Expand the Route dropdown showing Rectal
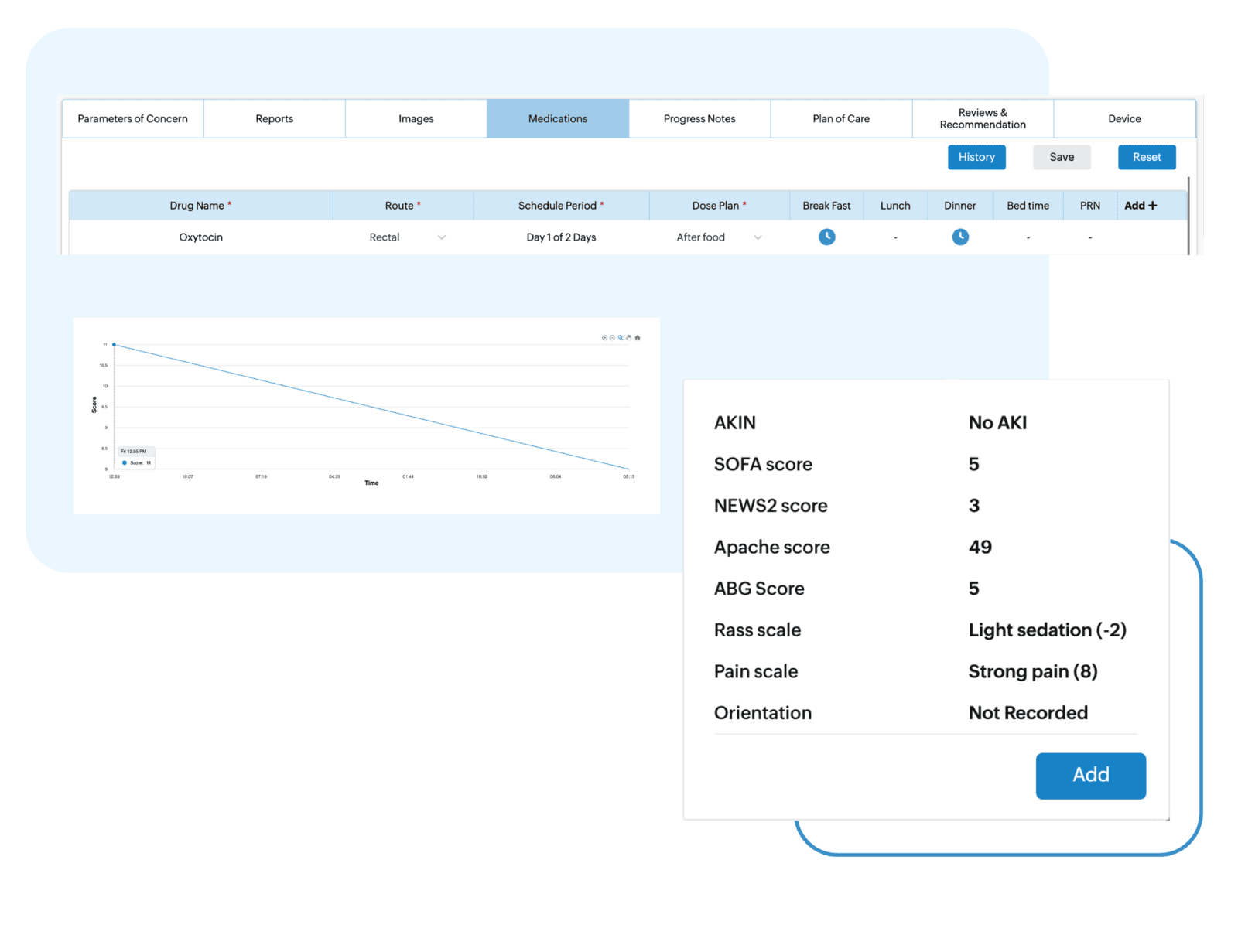The image size is (1238, 952). coord(441,237)
